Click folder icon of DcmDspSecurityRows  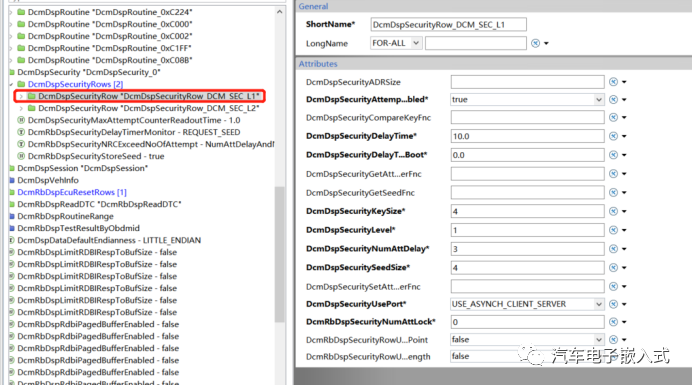click(21, 84)
